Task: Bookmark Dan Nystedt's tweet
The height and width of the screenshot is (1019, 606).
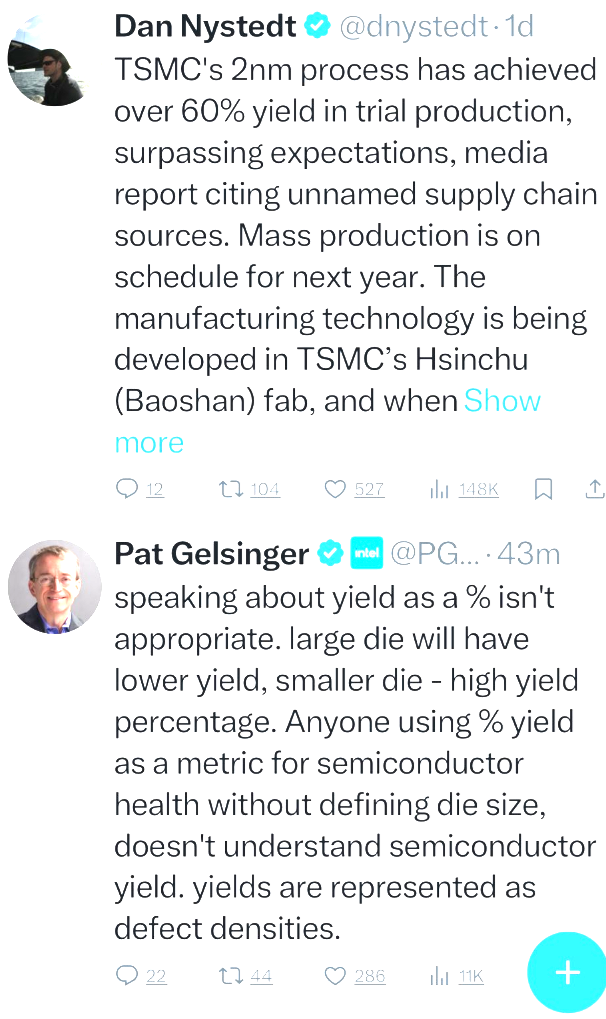Action: pyautogui.click(x=543, y=489)
